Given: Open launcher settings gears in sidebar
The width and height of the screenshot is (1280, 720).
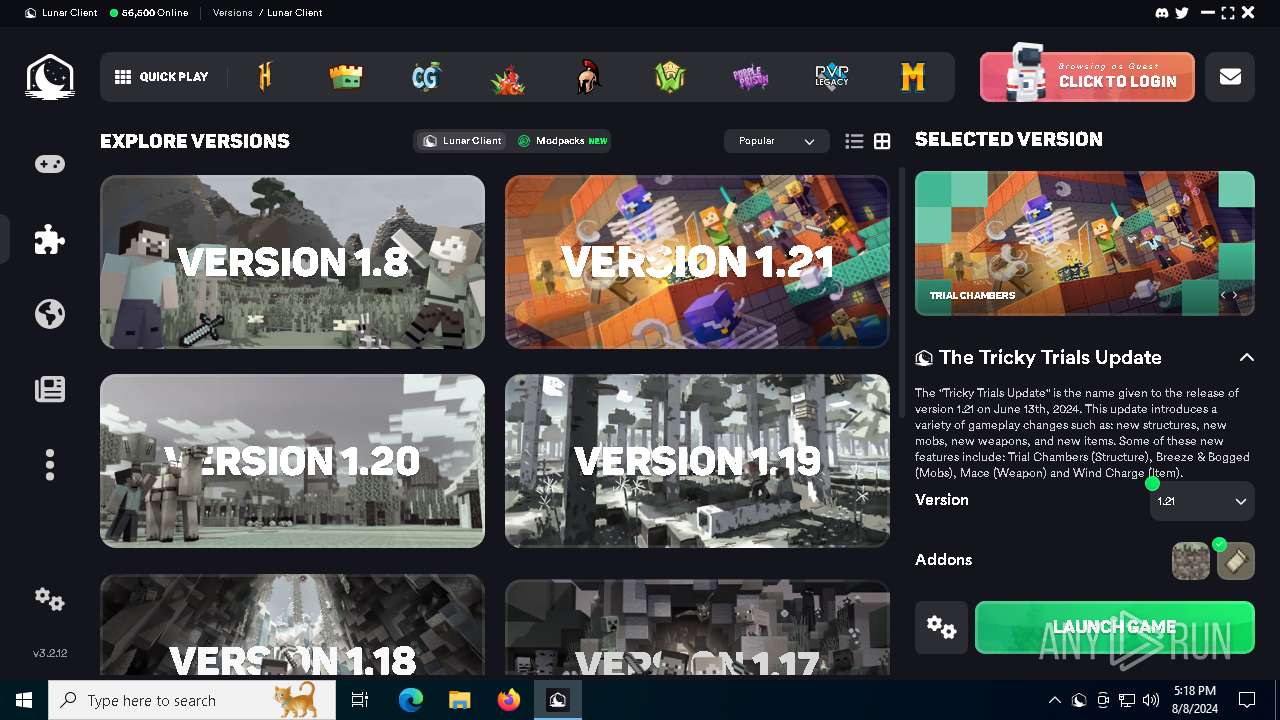Looking at the screenshot, I should click(50, 599).
